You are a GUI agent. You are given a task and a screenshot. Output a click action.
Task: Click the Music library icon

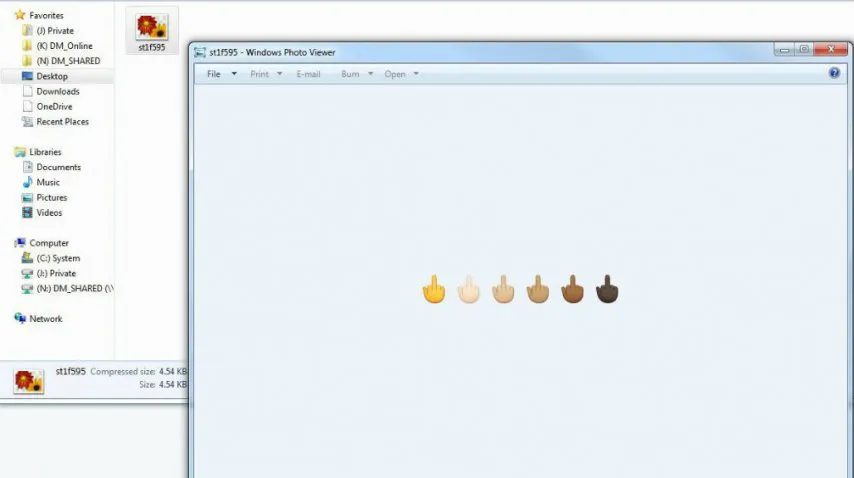coord(28,183)
